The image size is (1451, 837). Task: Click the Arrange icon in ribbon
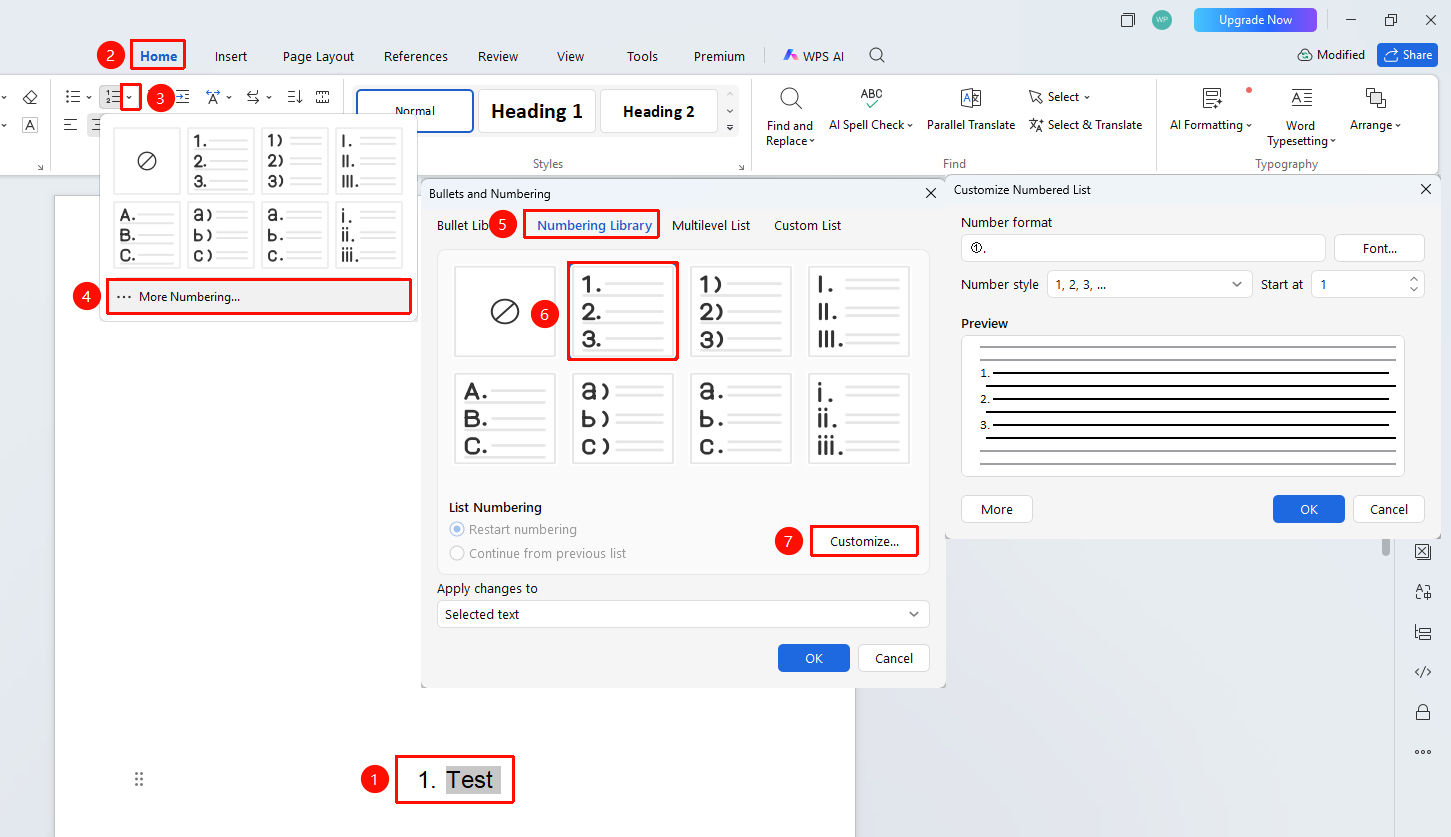pos(1375,98)
